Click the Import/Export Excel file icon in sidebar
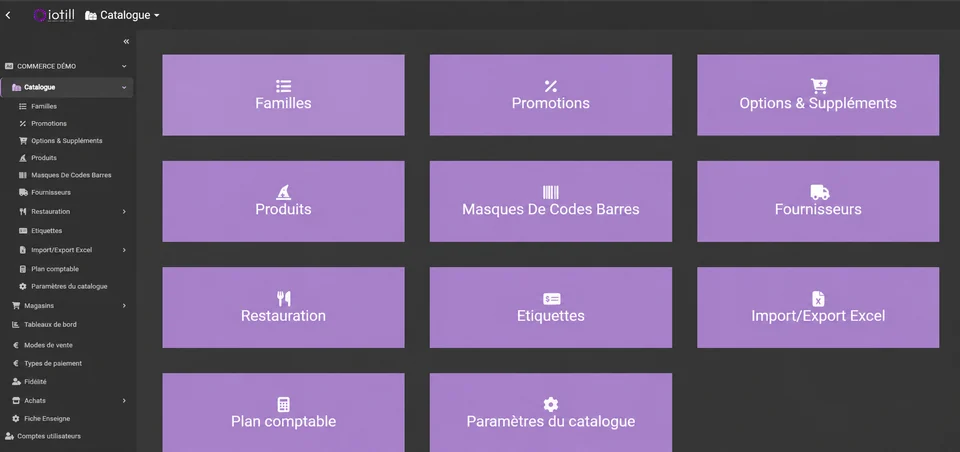This screenshot has width=960, height=452. (x=23, y=250)
